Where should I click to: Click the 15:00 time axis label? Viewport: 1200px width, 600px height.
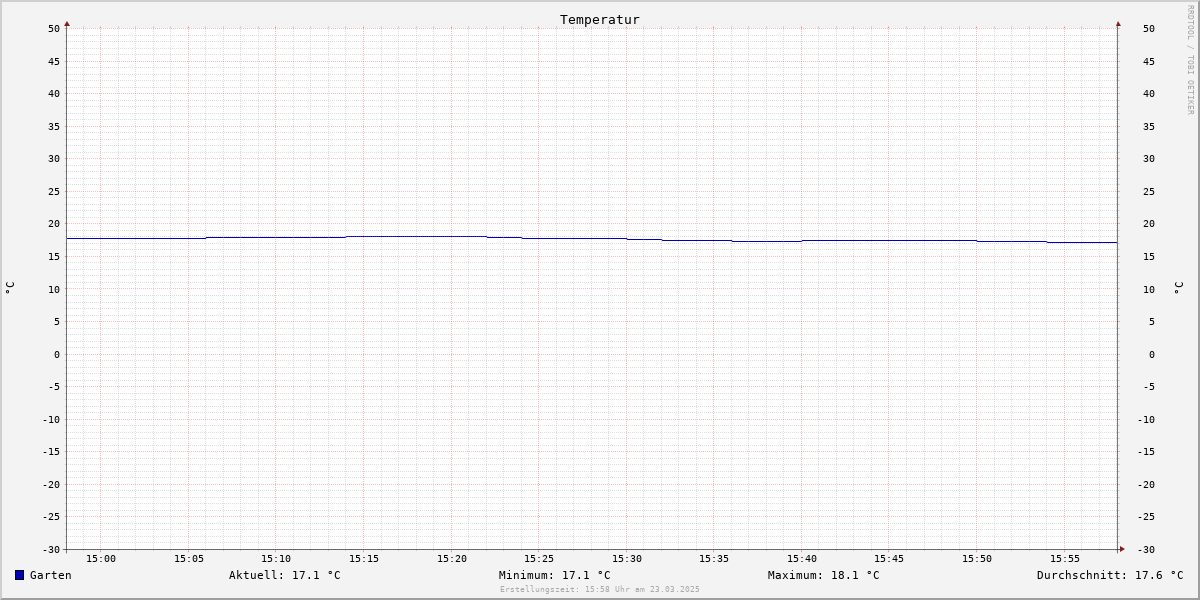point(101,558)
